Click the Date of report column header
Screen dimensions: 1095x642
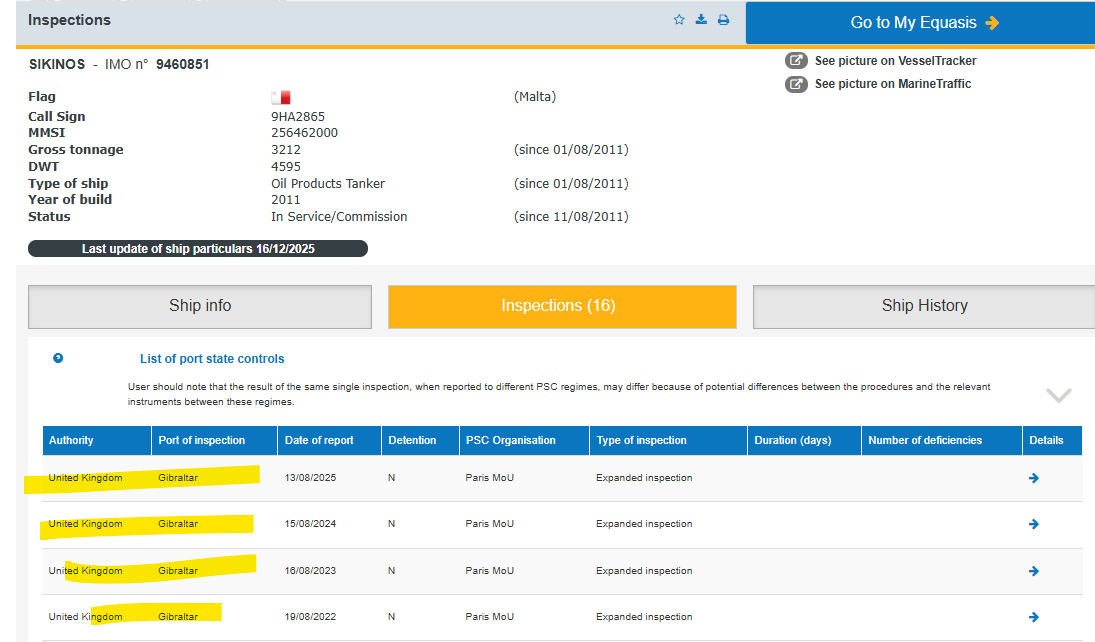point(318,440)
